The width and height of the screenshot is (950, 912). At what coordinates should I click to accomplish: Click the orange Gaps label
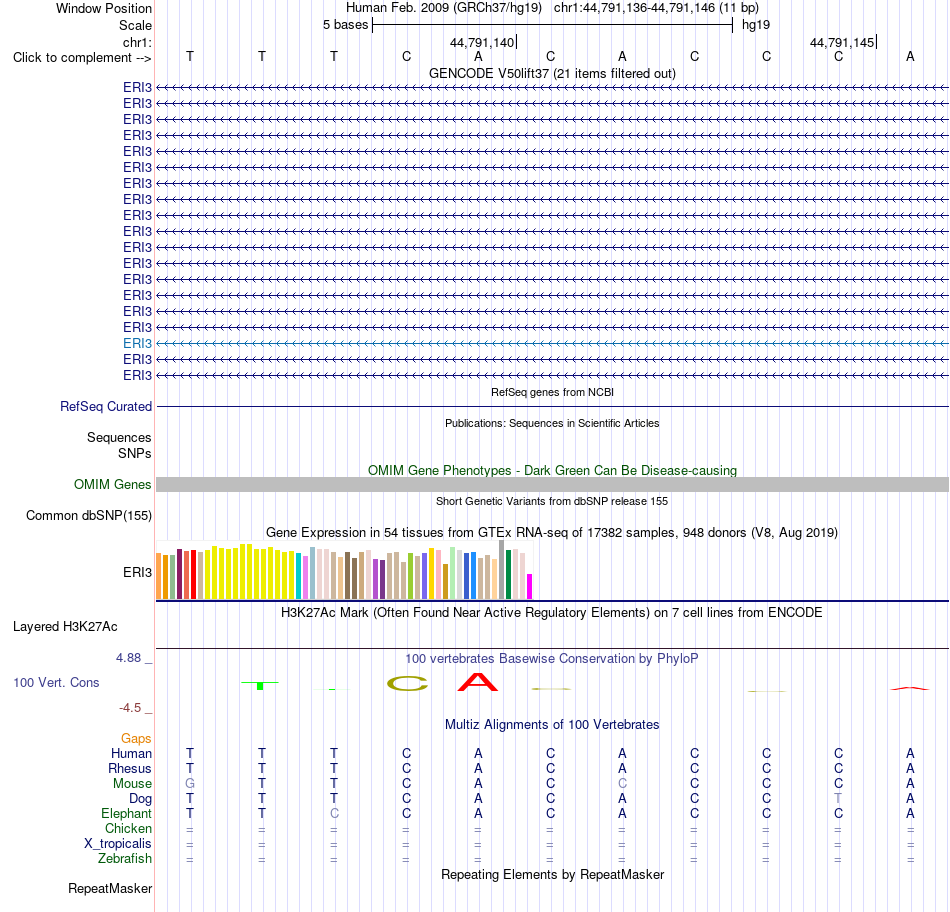[x=136, y=738]
